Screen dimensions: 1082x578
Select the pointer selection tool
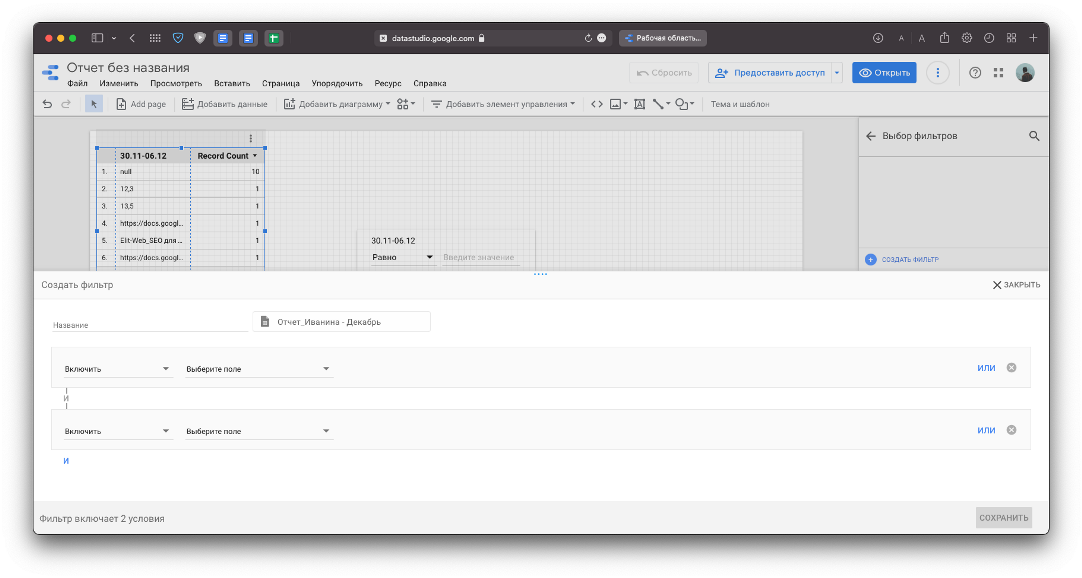94,104
